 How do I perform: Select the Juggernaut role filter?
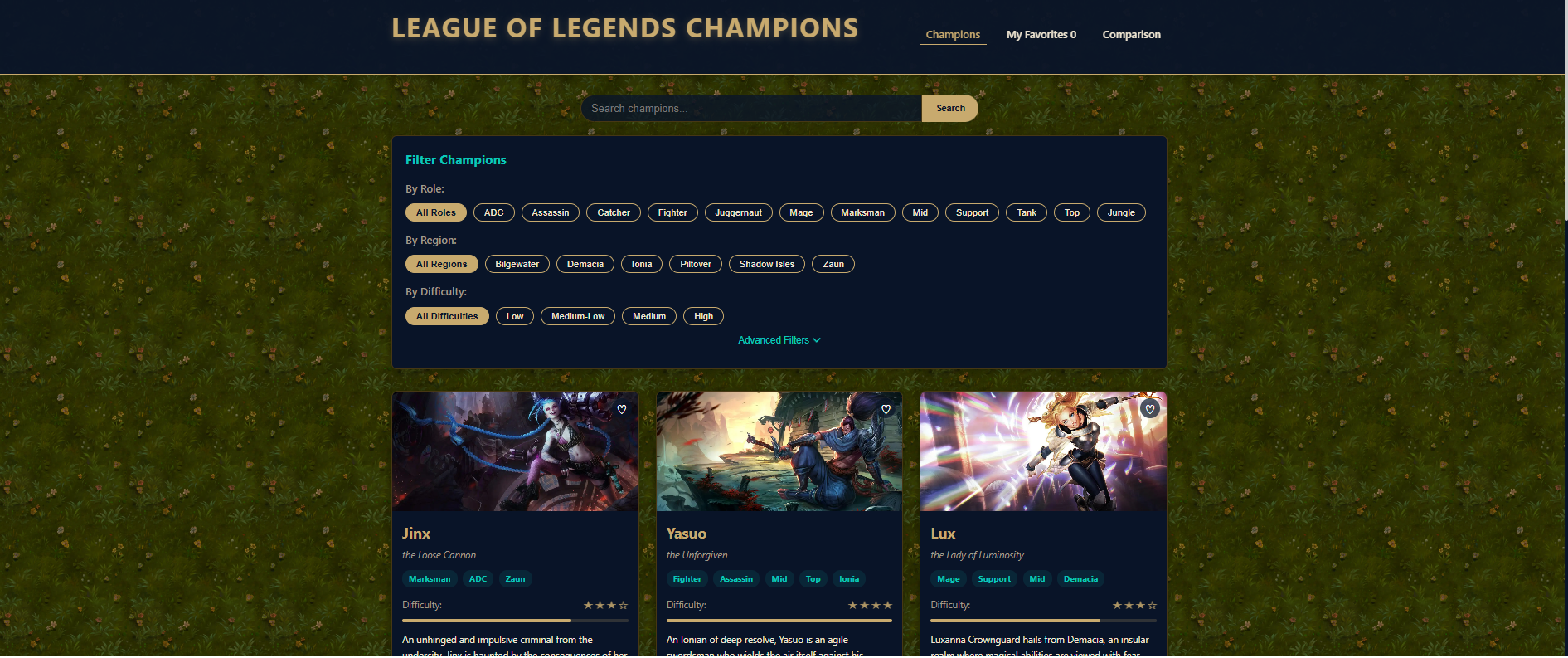click(x=739, y=212)
